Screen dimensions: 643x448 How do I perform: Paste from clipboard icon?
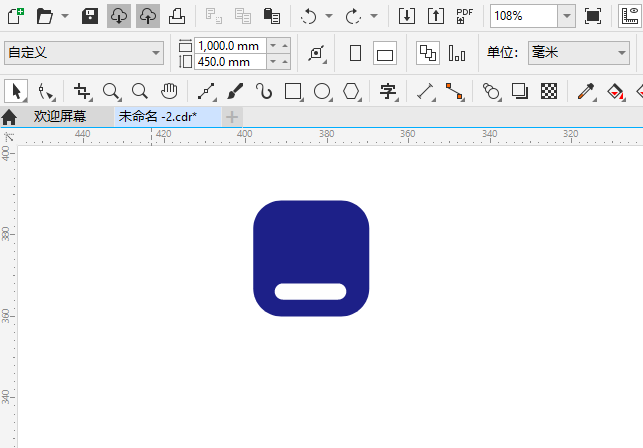pos(271,16)
